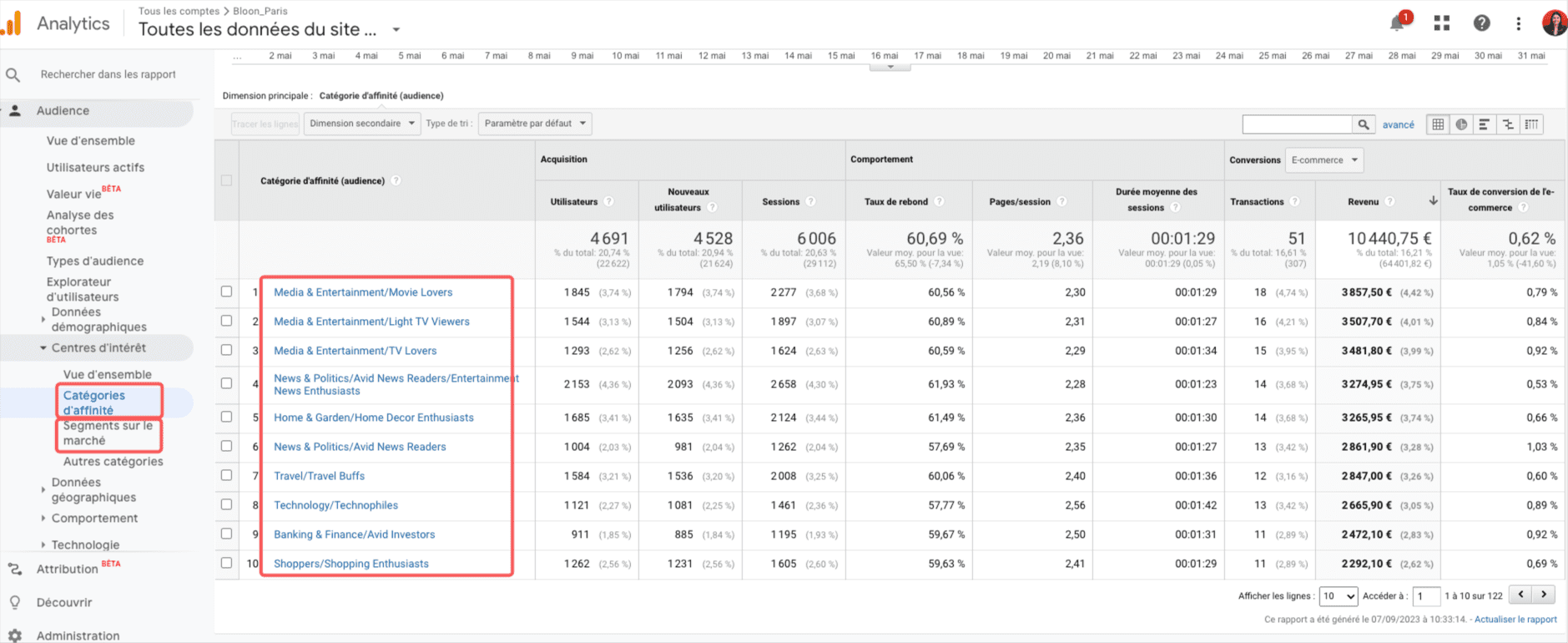Expand the Technologie sidebar section
This screenshot has height=643, width=1568.
(x=43, y=545)
